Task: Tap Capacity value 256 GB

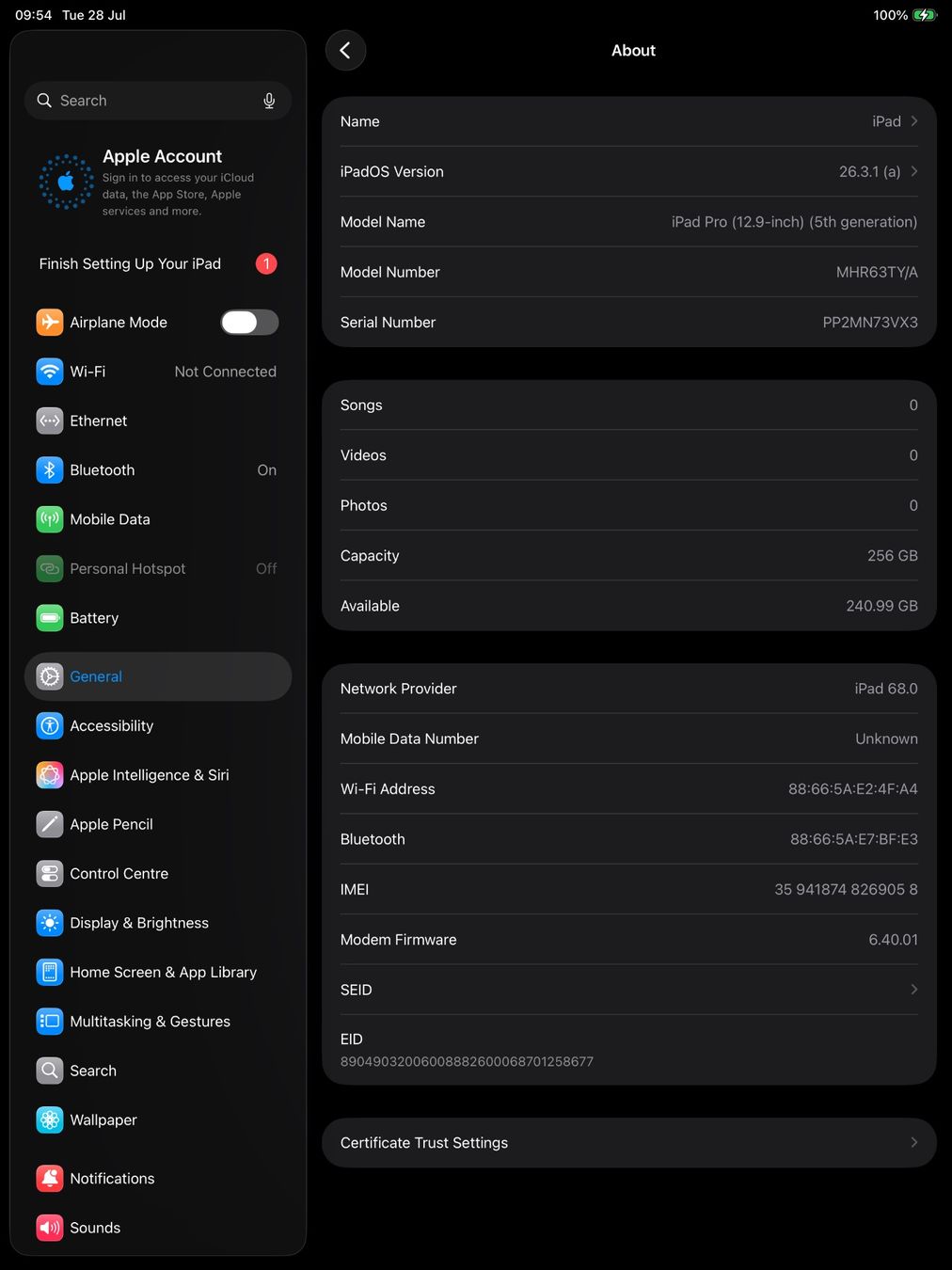Action: 893,556
